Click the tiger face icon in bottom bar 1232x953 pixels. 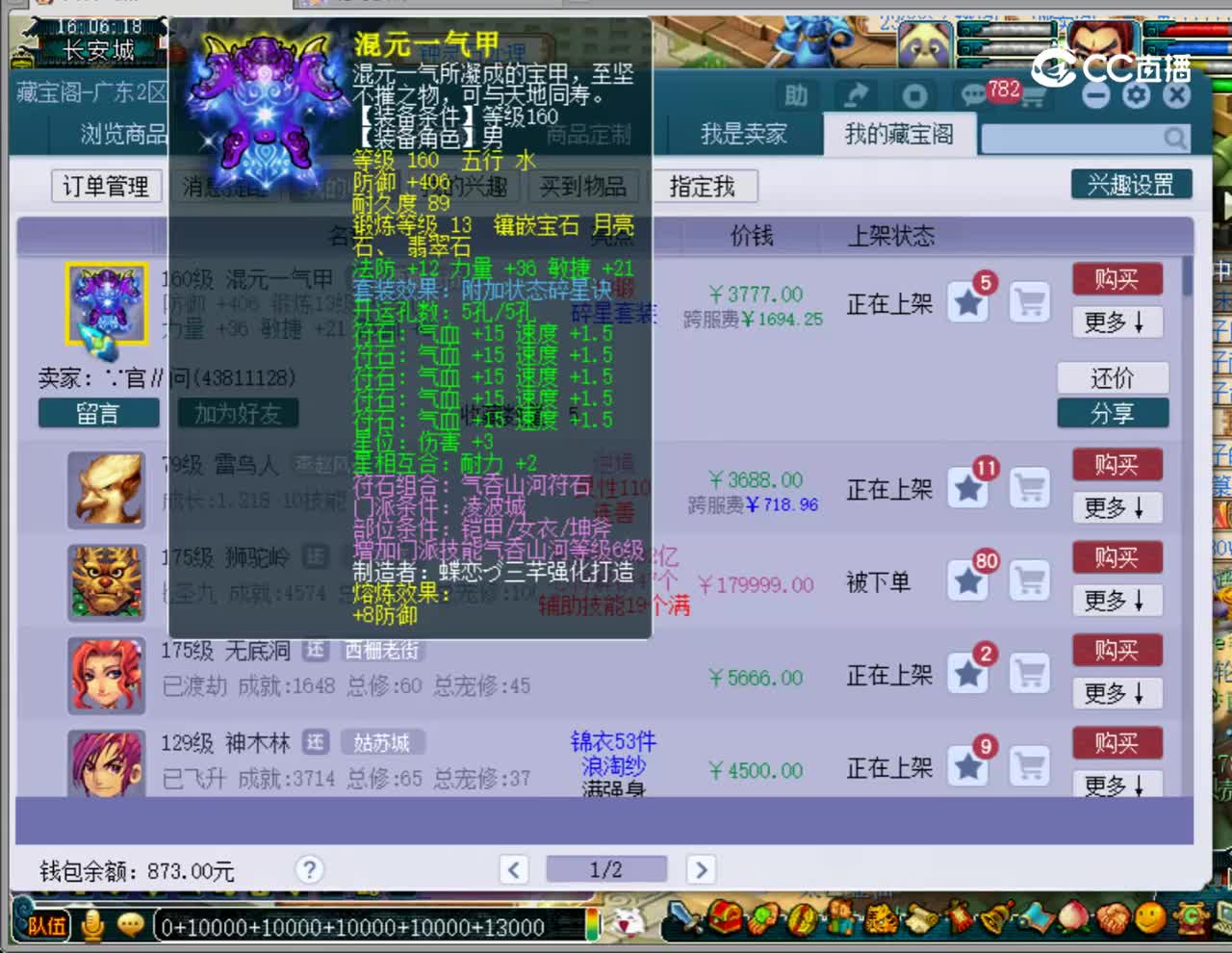pos(879,917)
